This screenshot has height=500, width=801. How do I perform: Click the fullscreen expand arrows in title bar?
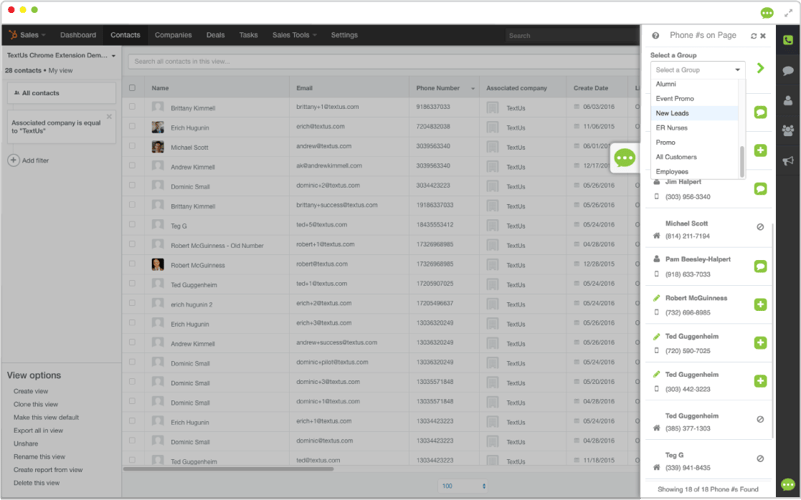(788, 13)
